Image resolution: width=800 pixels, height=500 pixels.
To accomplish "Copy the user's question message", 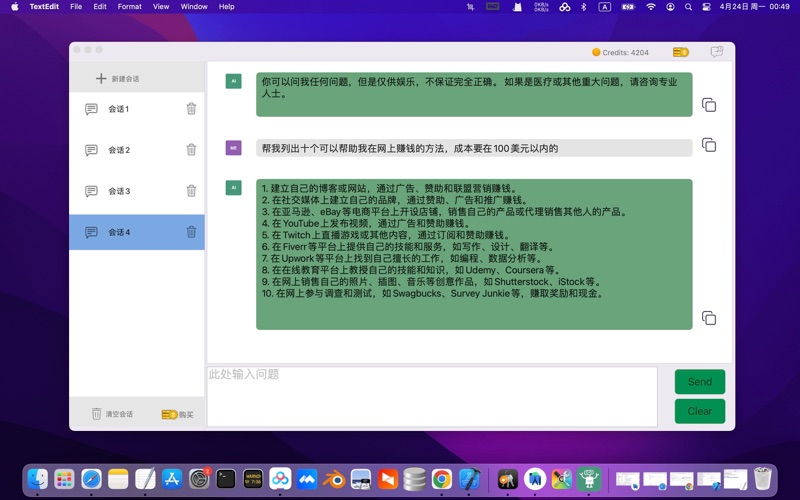I will pyautogui.click(x=708, y=145).
